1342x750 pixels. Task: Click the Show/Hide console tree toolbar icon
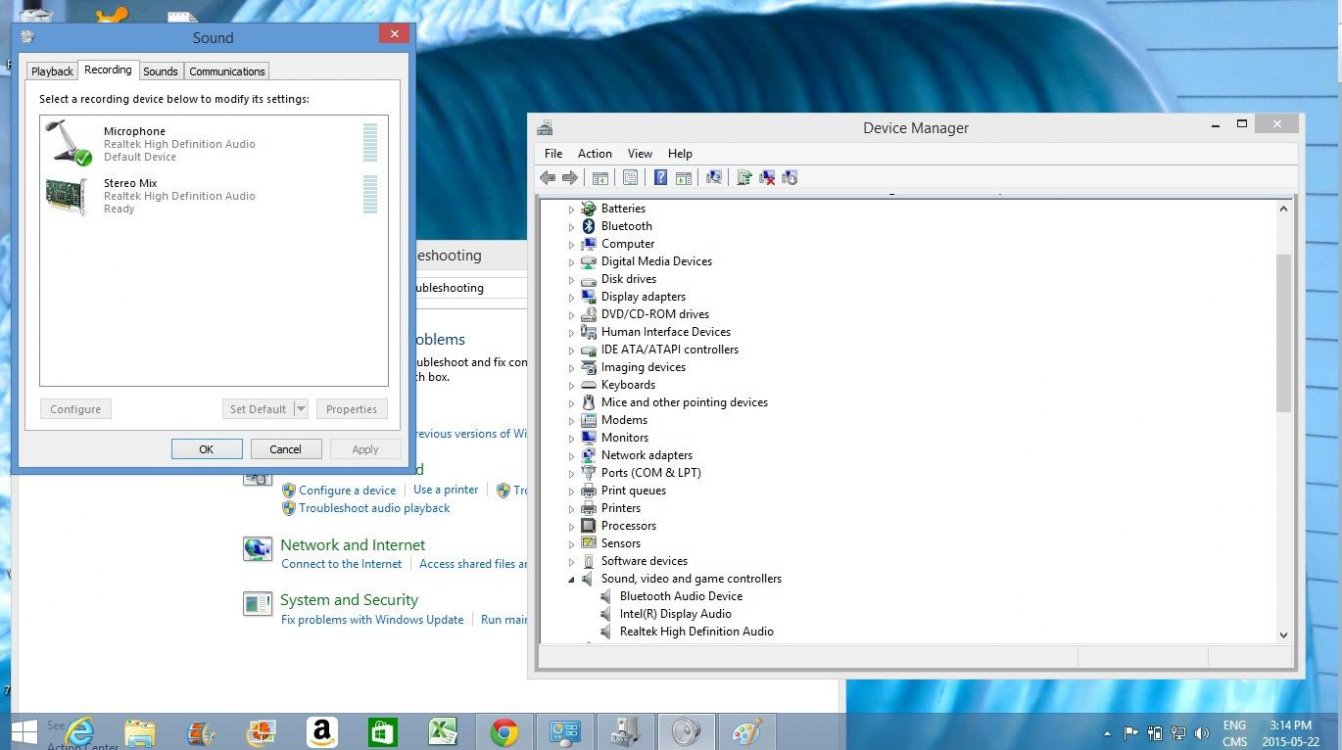point(599,177)
